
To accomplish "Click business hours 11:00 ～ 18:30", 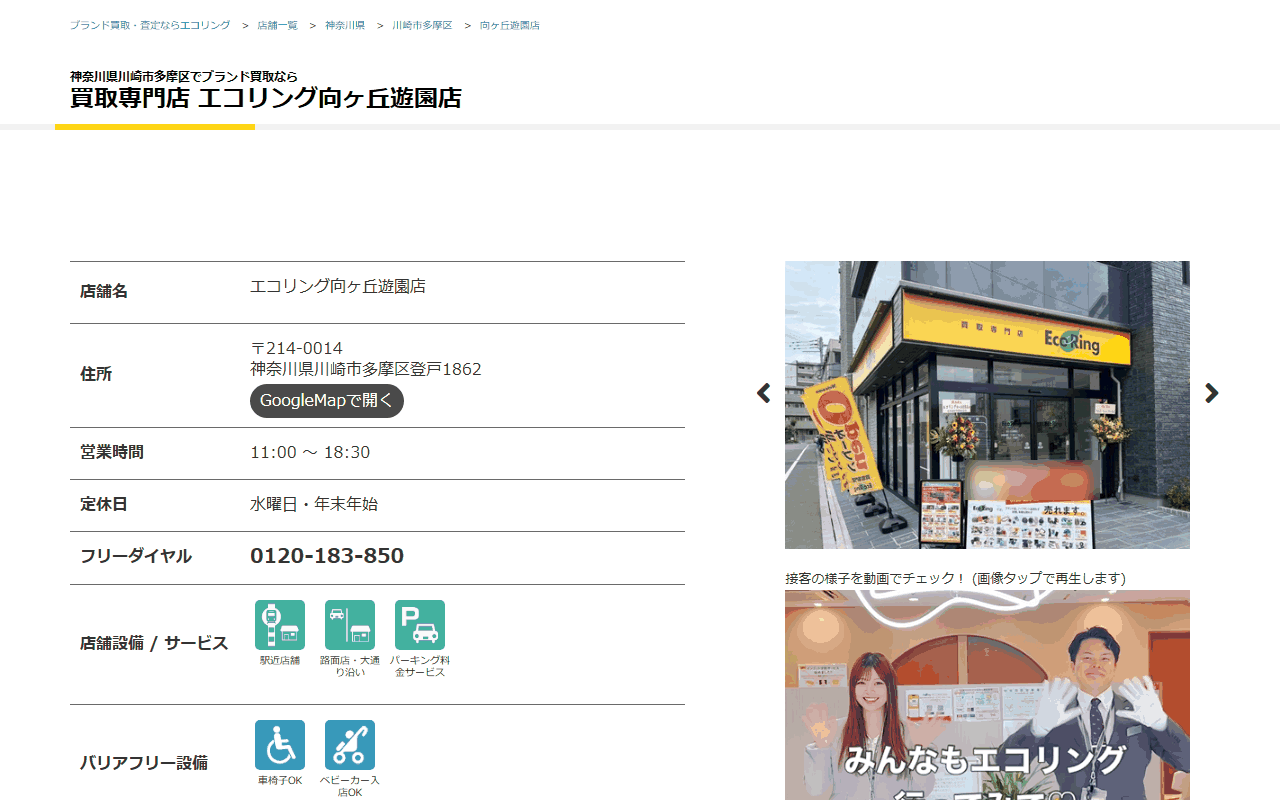I will point(310,452).
